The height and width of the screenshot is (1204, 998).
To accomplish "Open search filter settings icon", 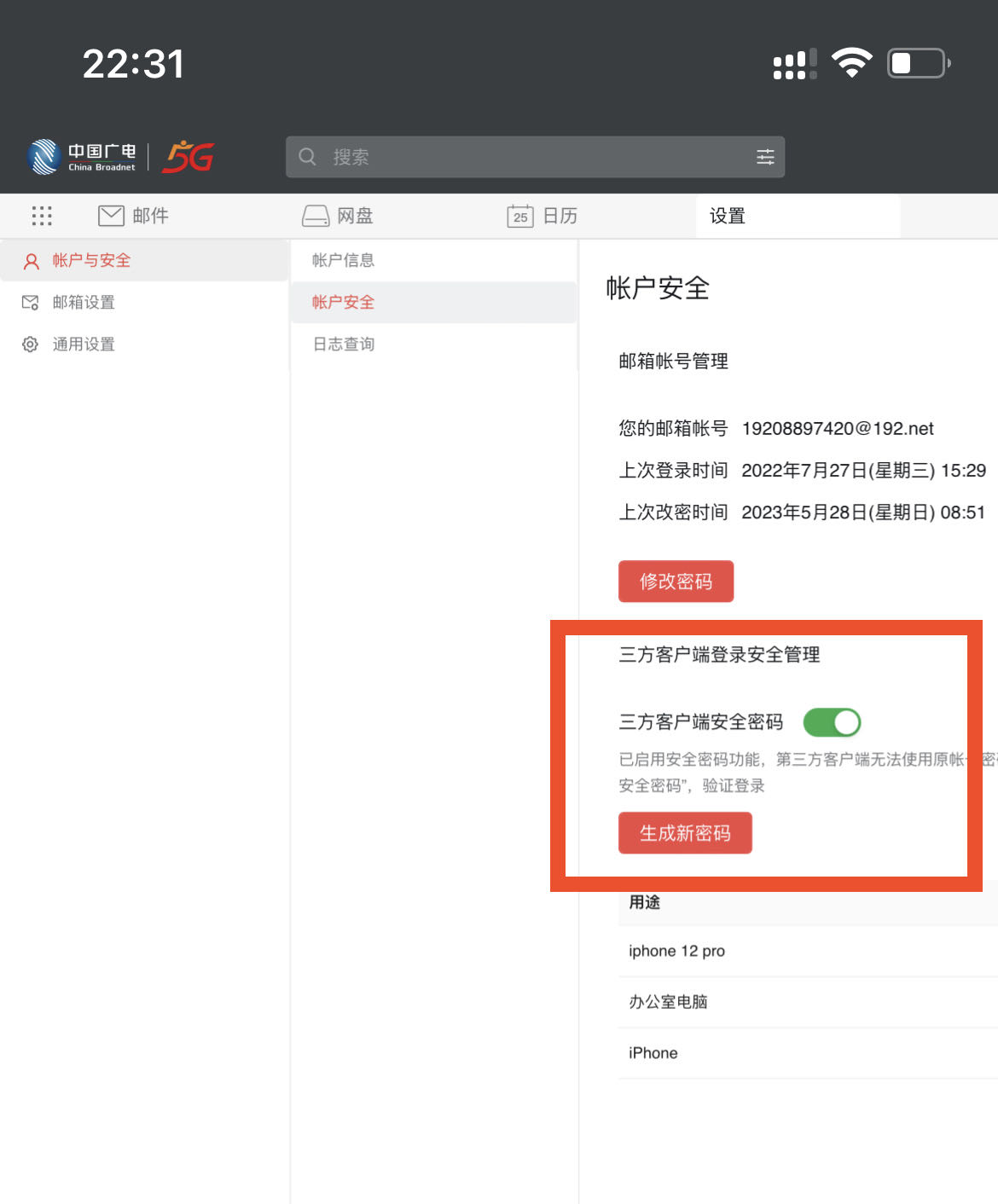I will (765, 156).
